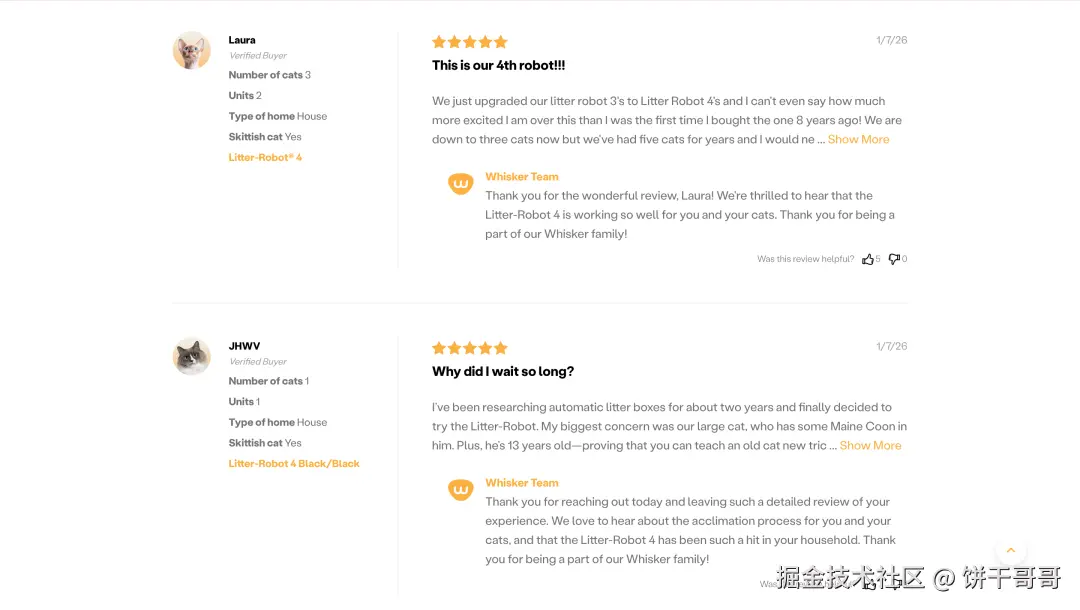Expand JHWV's review with Show More
The height and width of the screenshot is (610, 1080).
(870, 445)
